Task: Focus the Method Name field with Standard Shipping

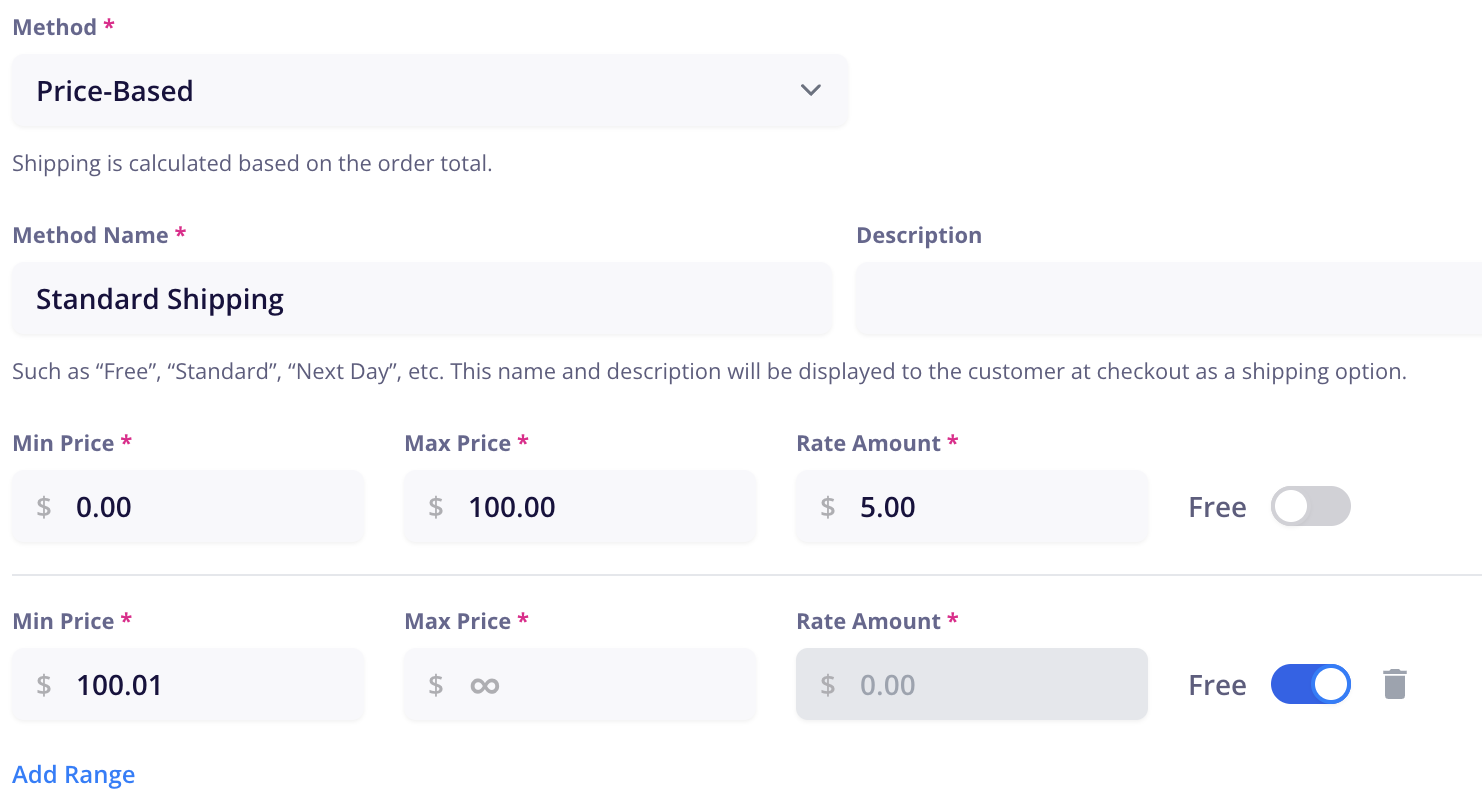Action: pyautogui.click(x=422, y=299)
